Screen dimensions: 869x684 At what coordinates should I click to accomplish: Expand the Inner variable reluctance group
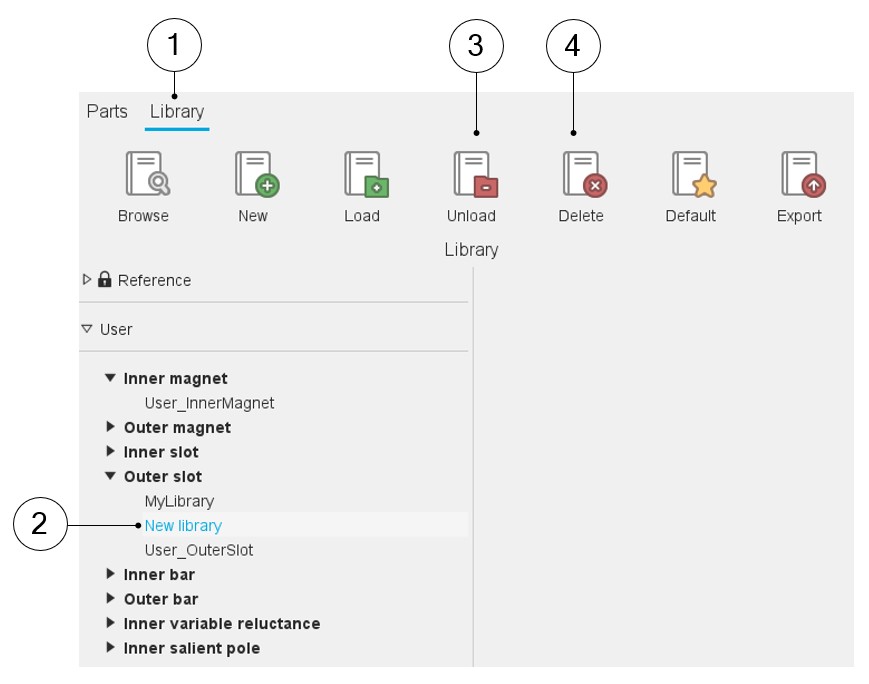[x=110, y=624]
